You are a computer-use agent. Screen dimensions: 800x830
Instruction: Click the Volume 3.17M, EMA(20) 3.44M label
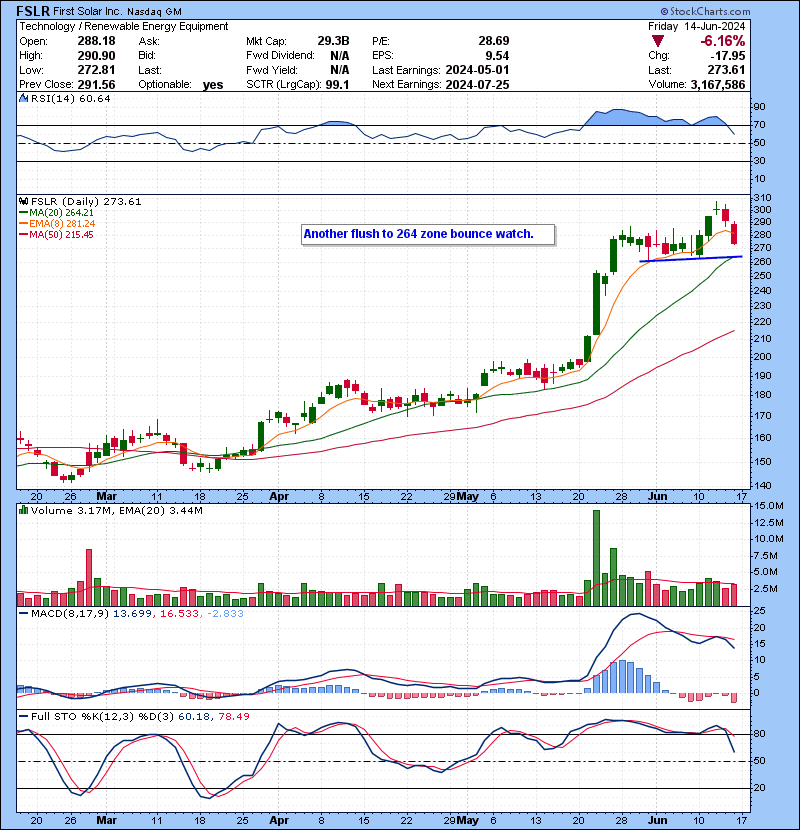[116, 511]
